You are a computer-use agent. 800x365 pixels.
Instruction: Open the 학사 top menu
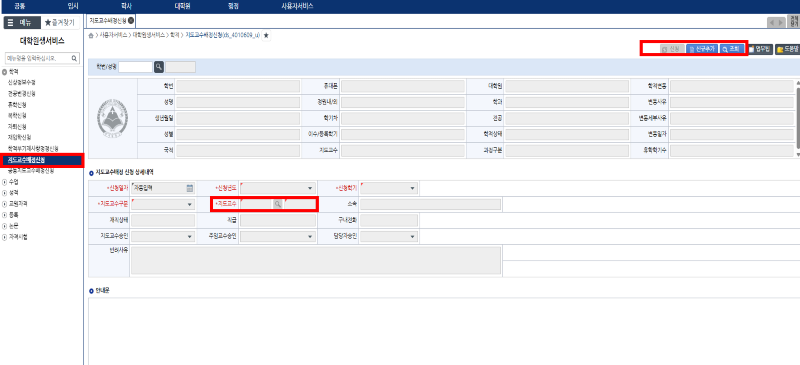coord(126,6)
